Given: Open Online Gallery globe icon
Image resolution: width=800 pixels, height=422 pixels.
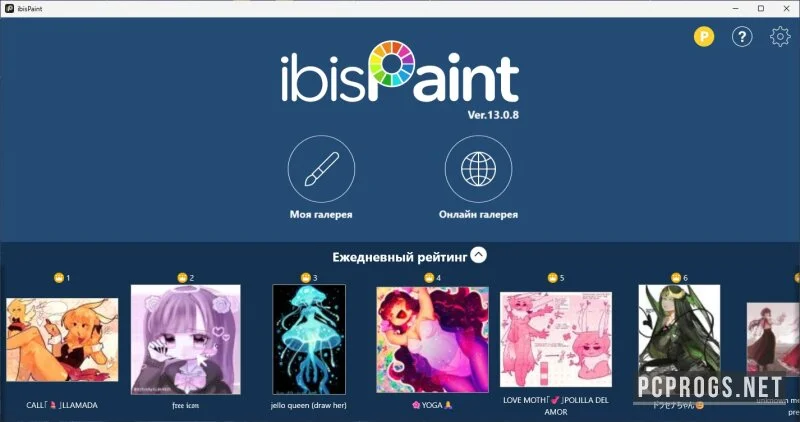Looking at the screenshot, I should pyautogui.click(x=478, y=169).
